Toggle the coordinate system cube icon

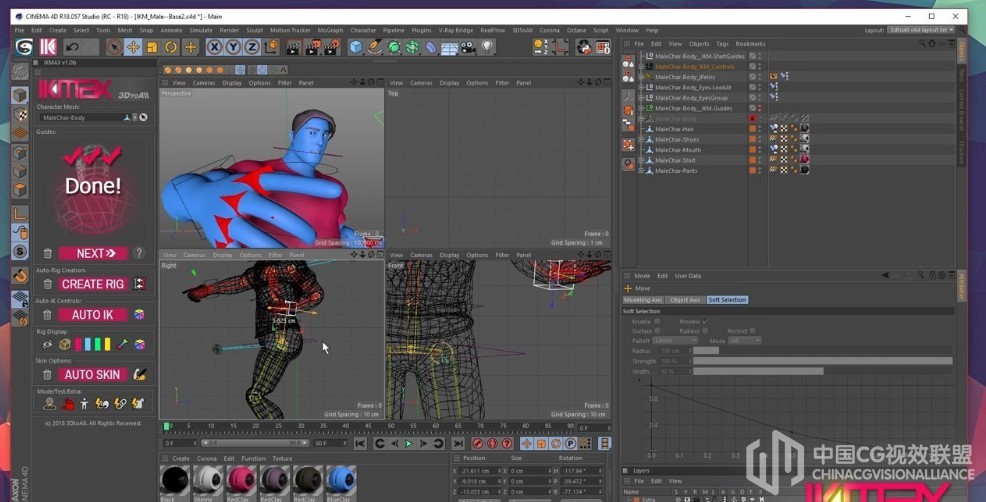point(271,47)
